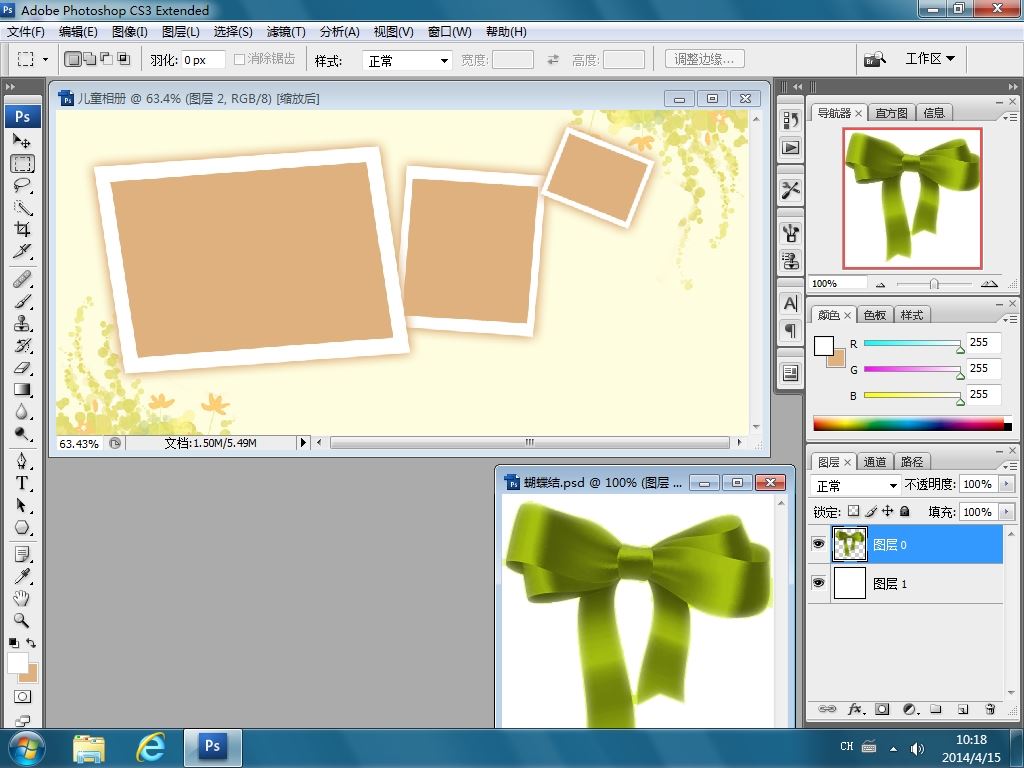
Task: Open the document status bar arrow menu
Action: [302, 443]
